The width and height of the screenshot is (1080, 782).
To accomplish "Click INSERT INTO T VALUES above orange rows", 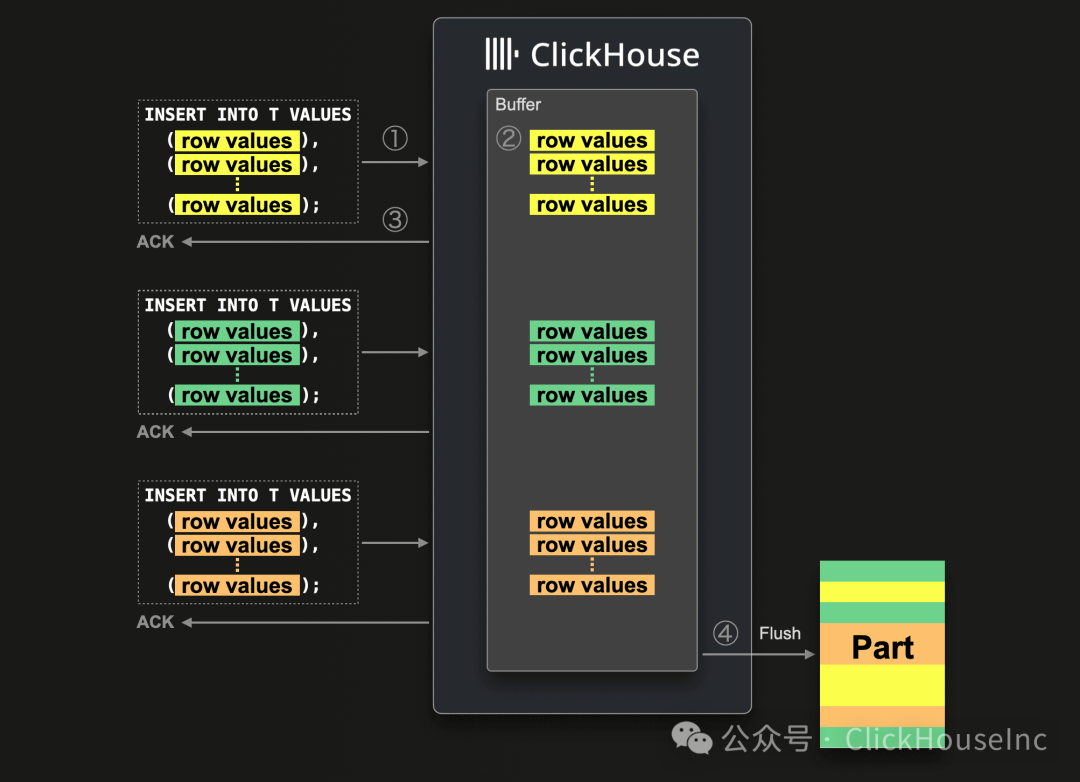I will (x=248, y=495).
